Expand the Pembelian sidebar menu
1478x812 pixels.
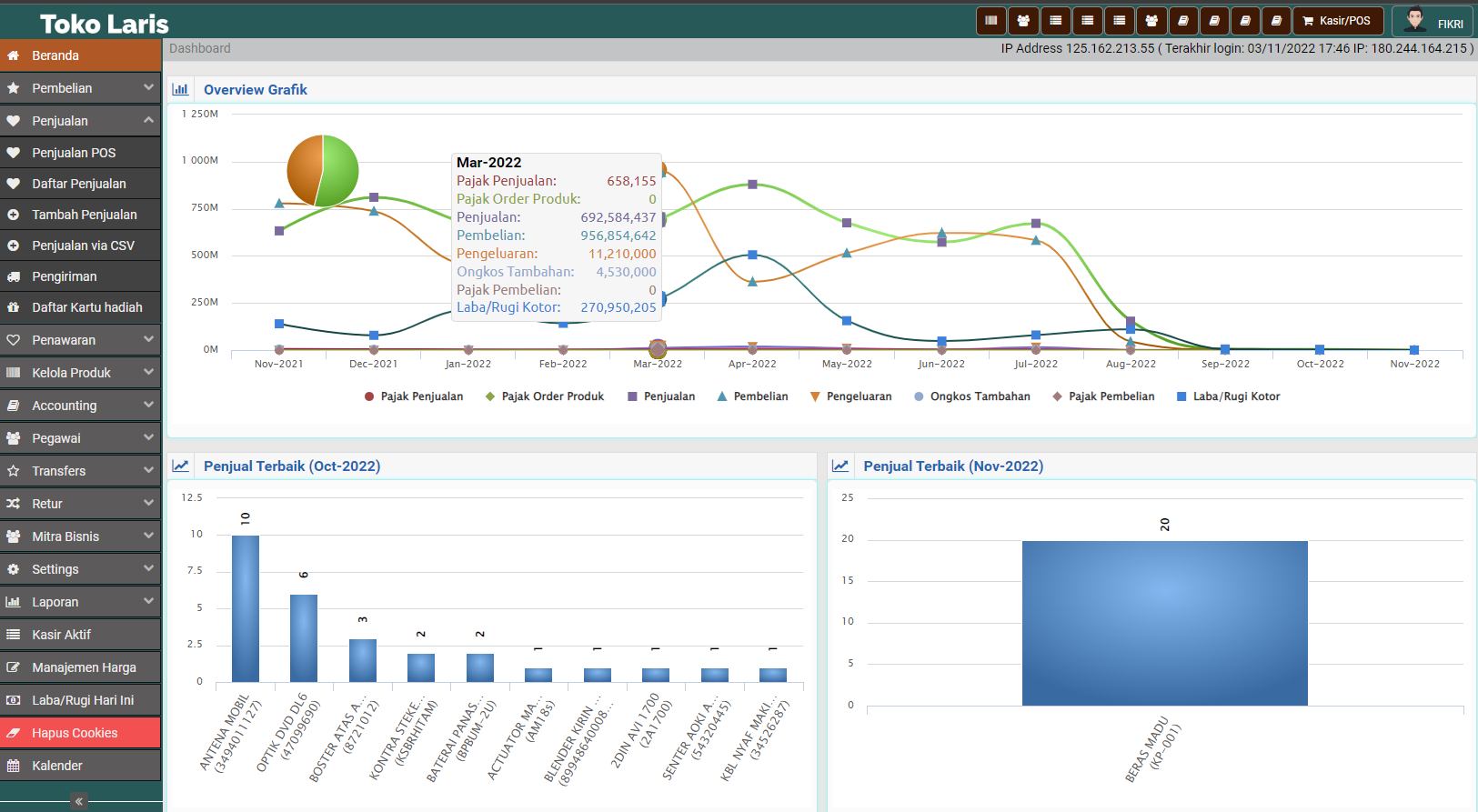click(80, 88)
